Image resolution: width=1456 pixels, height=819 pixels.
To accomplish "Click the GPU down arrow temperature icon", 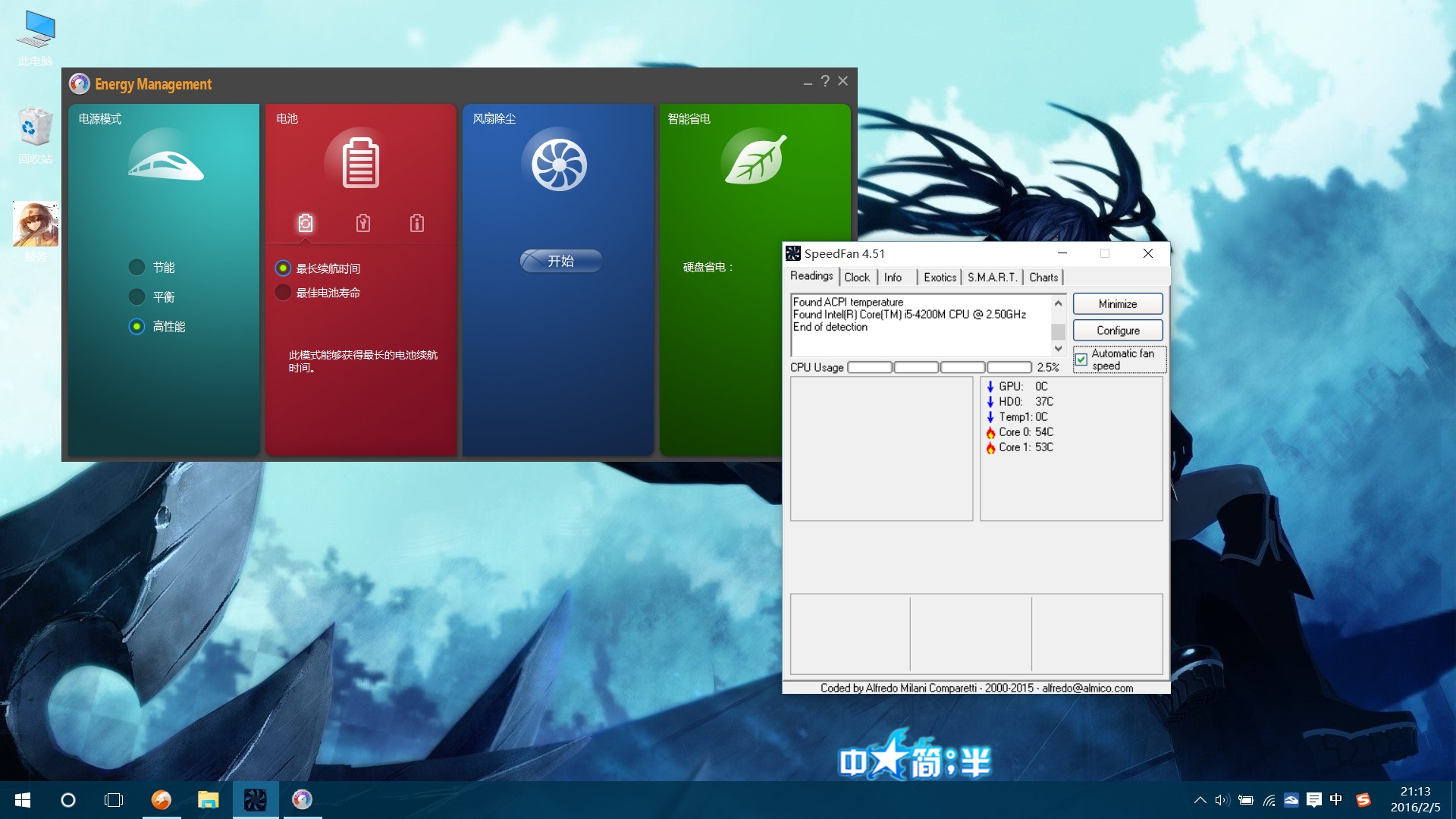I will tap(990, 387).
